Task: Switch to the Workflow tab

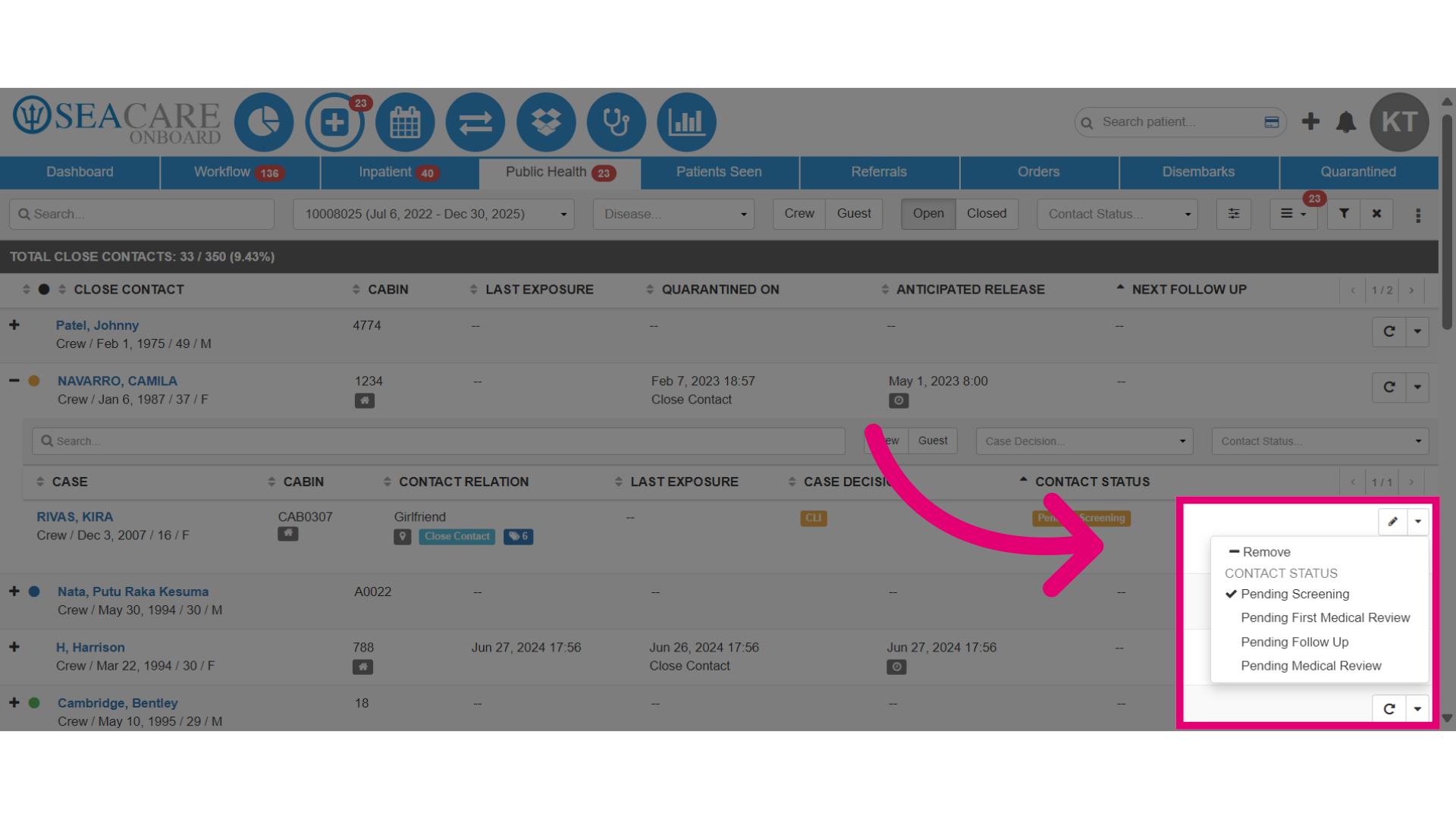Action: (240, 172)
